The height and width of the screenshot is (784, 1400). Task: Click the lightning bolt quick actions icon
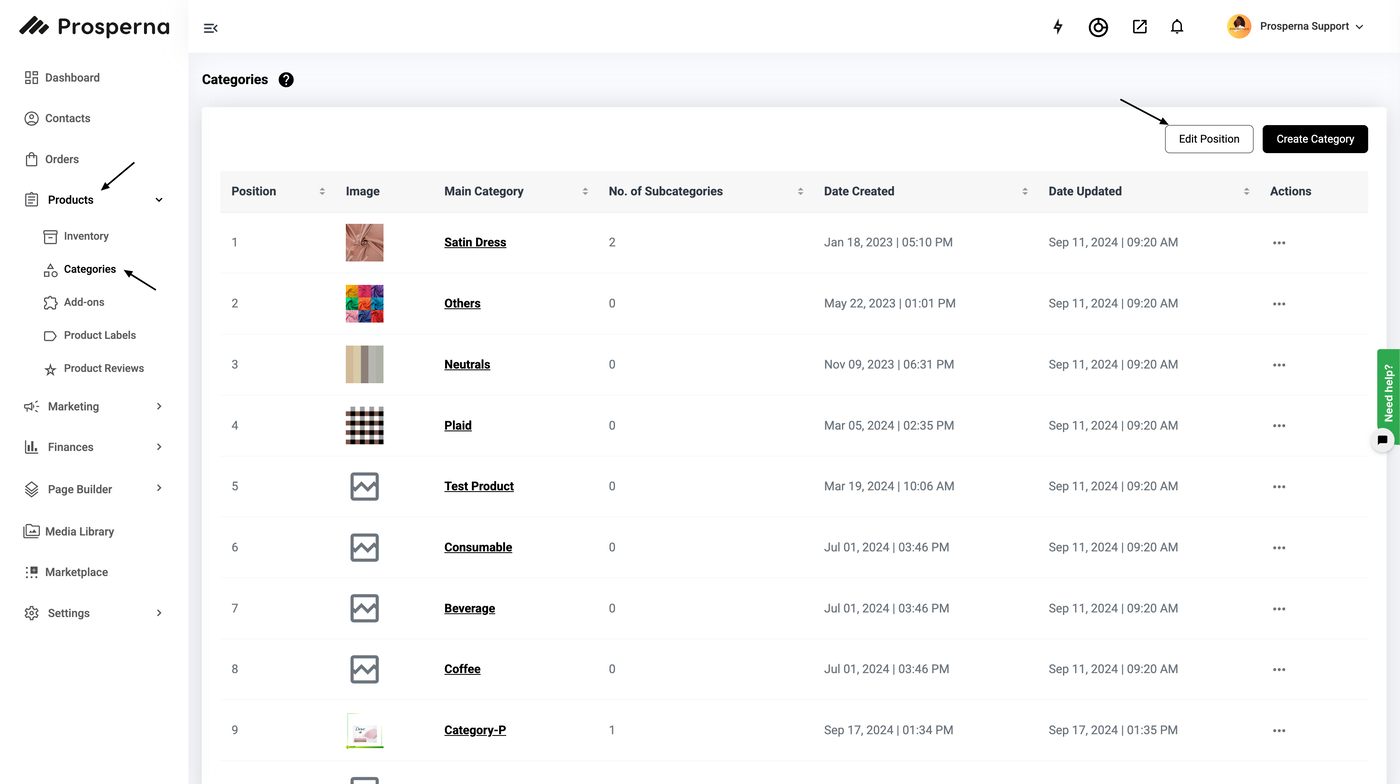click(x=1058, y=27)
